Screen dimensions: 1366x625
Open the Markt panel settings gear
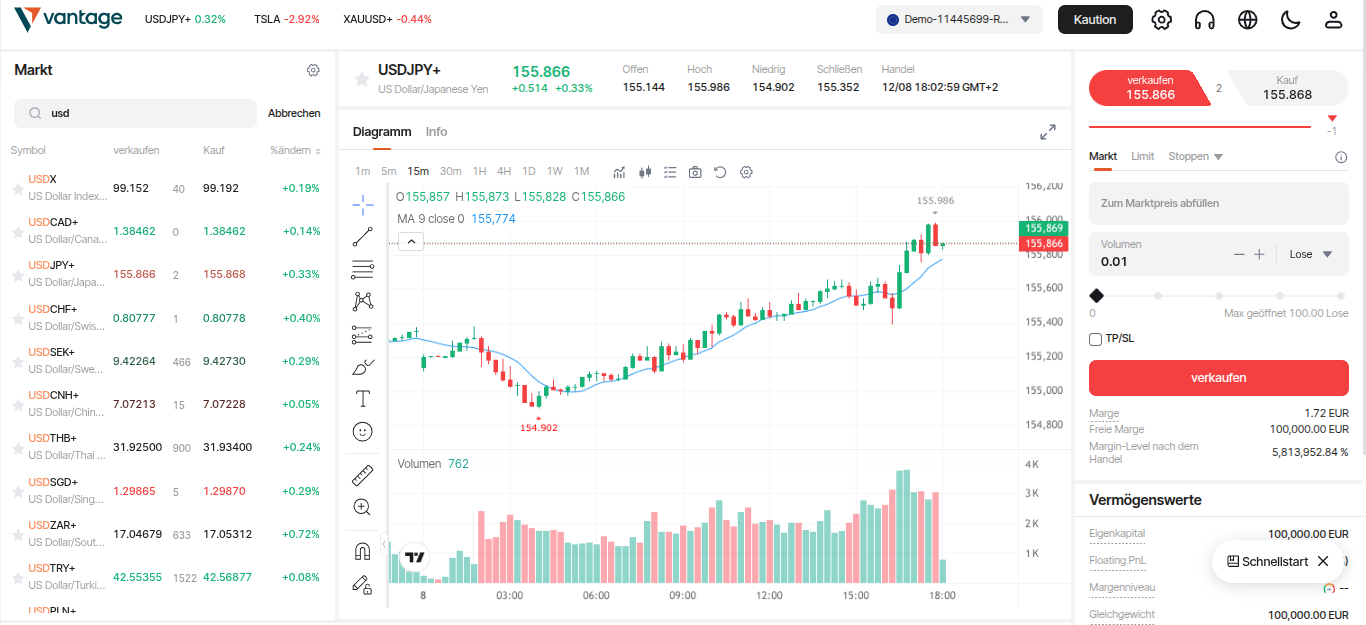tap(313, 70)
